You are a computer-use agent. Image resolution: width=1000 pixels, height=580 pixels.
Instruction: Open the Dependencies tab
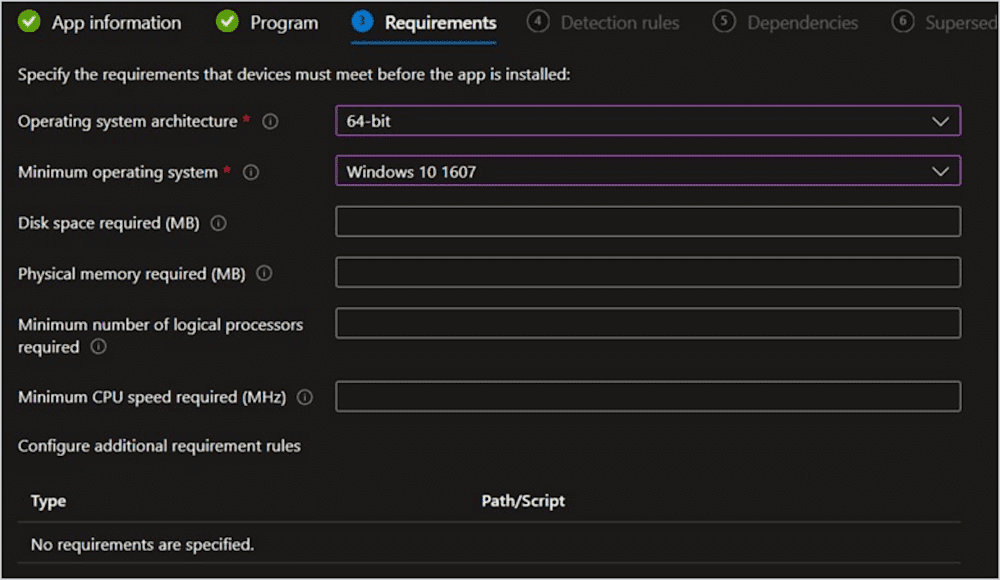pyautogui.click(x=802, y=23)
